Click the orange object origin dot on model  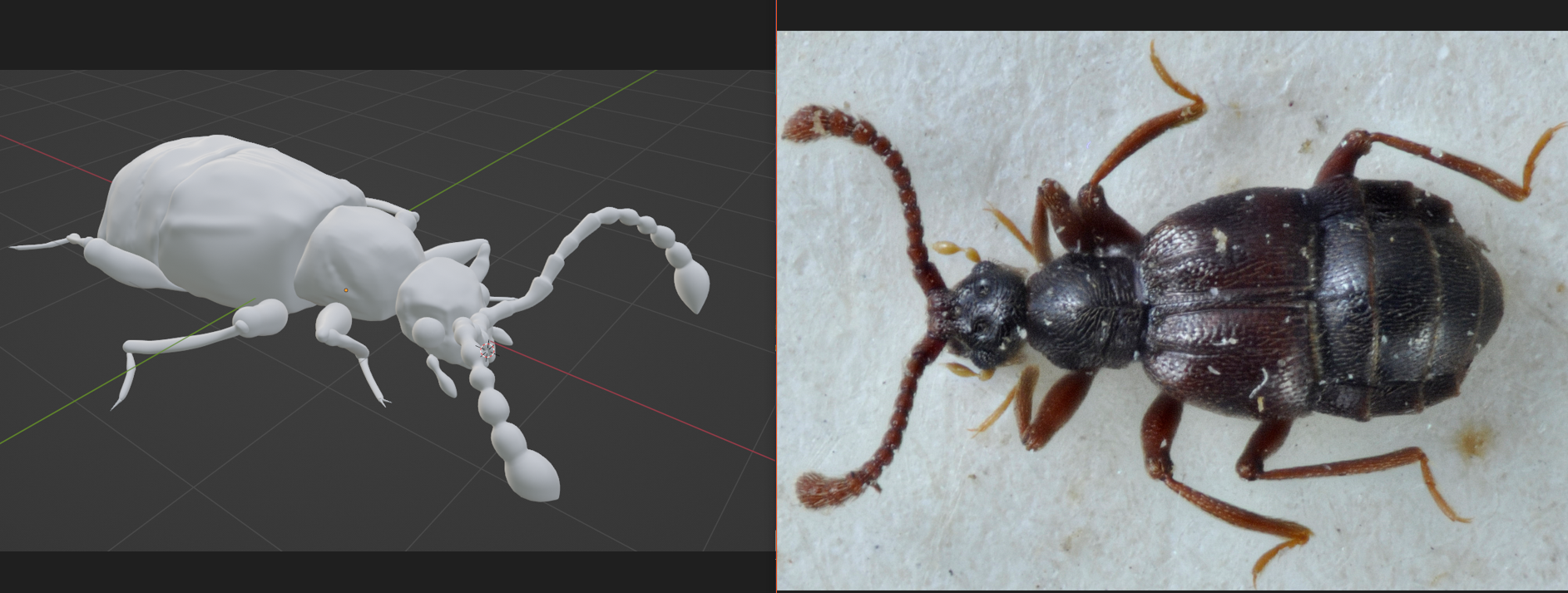346,290
